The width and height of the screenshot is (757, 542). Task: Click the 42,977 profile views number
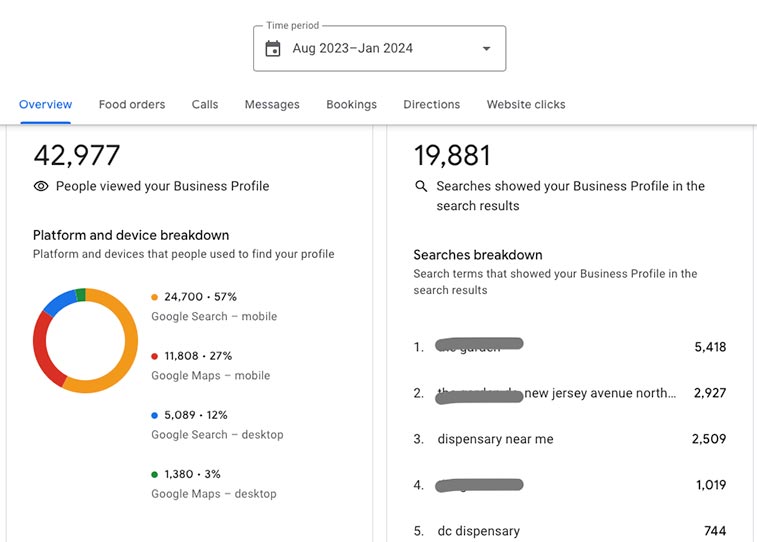click(76, 155)
